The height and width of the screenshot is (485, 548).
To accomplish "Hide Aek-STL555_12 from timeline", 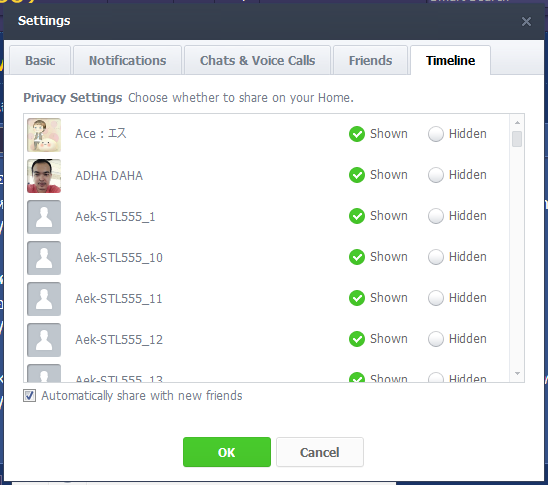I will point(436,339).
